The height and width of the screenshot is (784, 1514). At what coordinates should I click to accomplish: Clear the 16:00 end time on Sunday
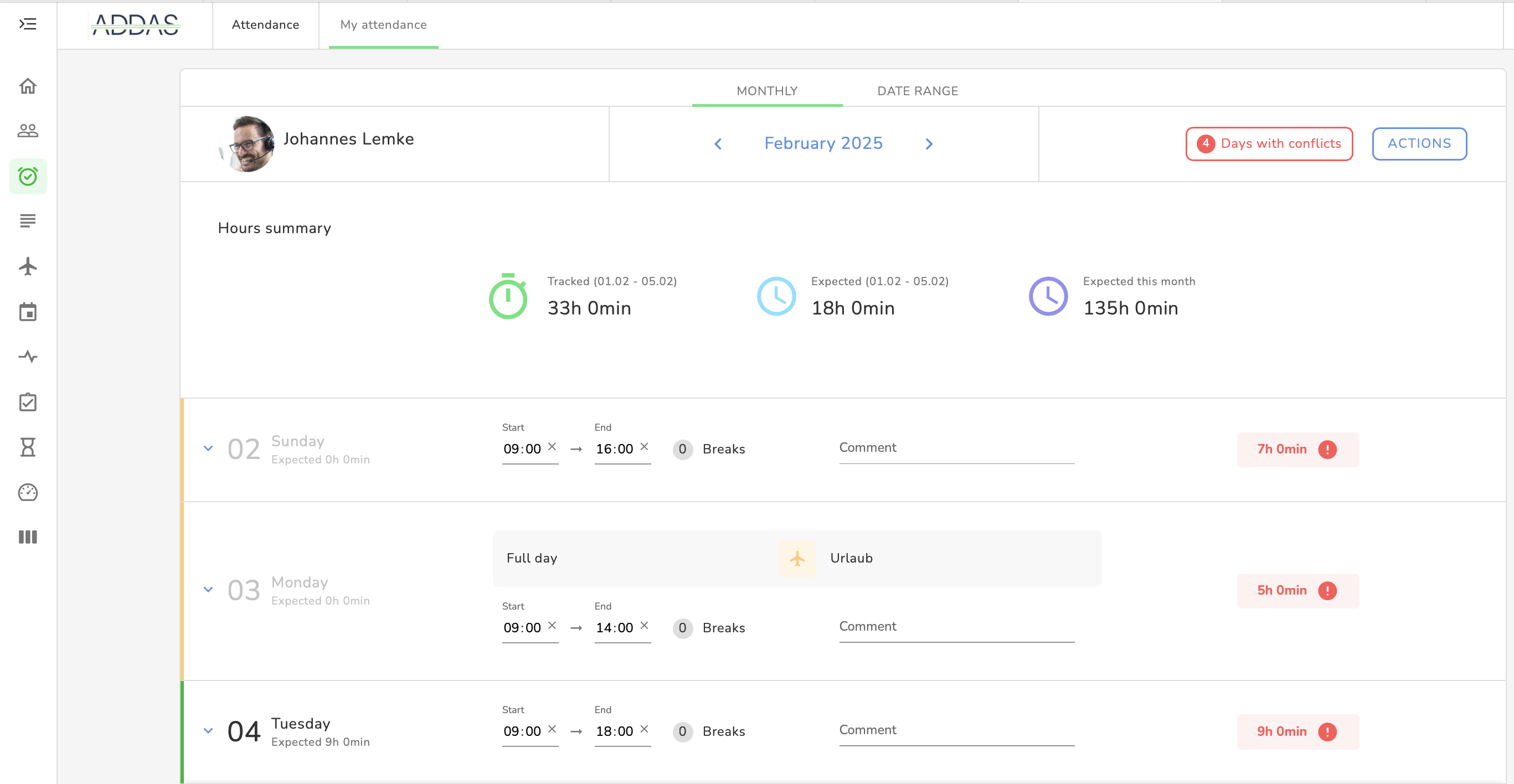pyautogui.click(x=644, y=447)
